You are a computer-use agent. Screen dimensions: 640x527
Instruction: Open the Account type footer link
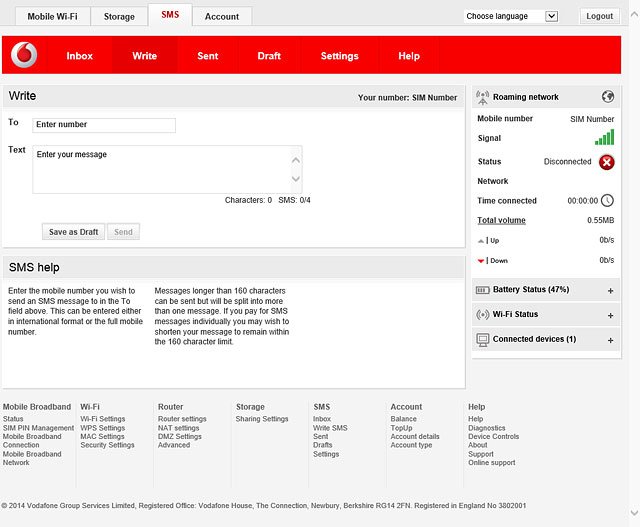(411, 445)
